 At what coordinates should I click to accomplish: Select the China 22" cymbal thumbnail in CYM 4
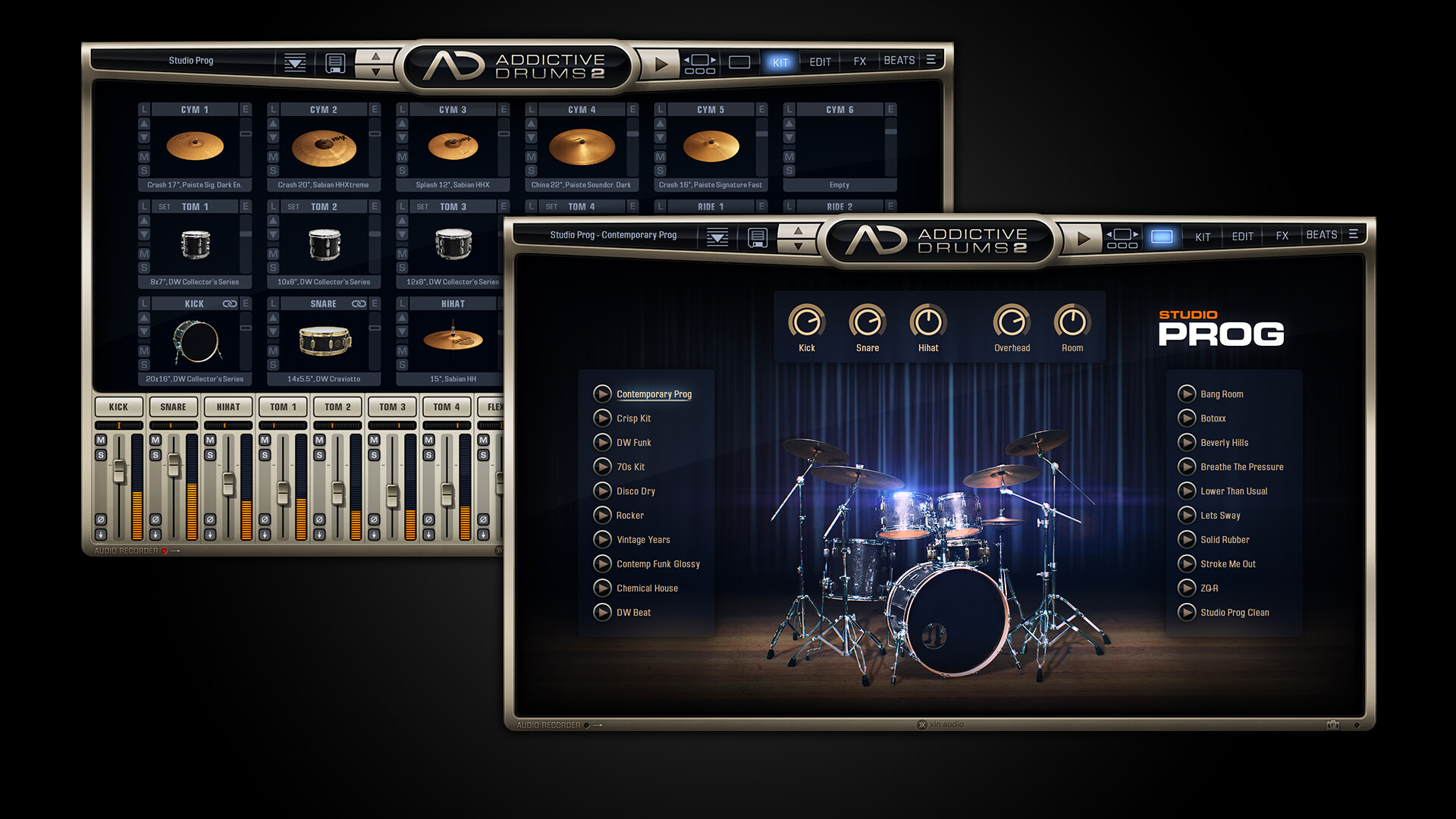[x=582, y=146]
